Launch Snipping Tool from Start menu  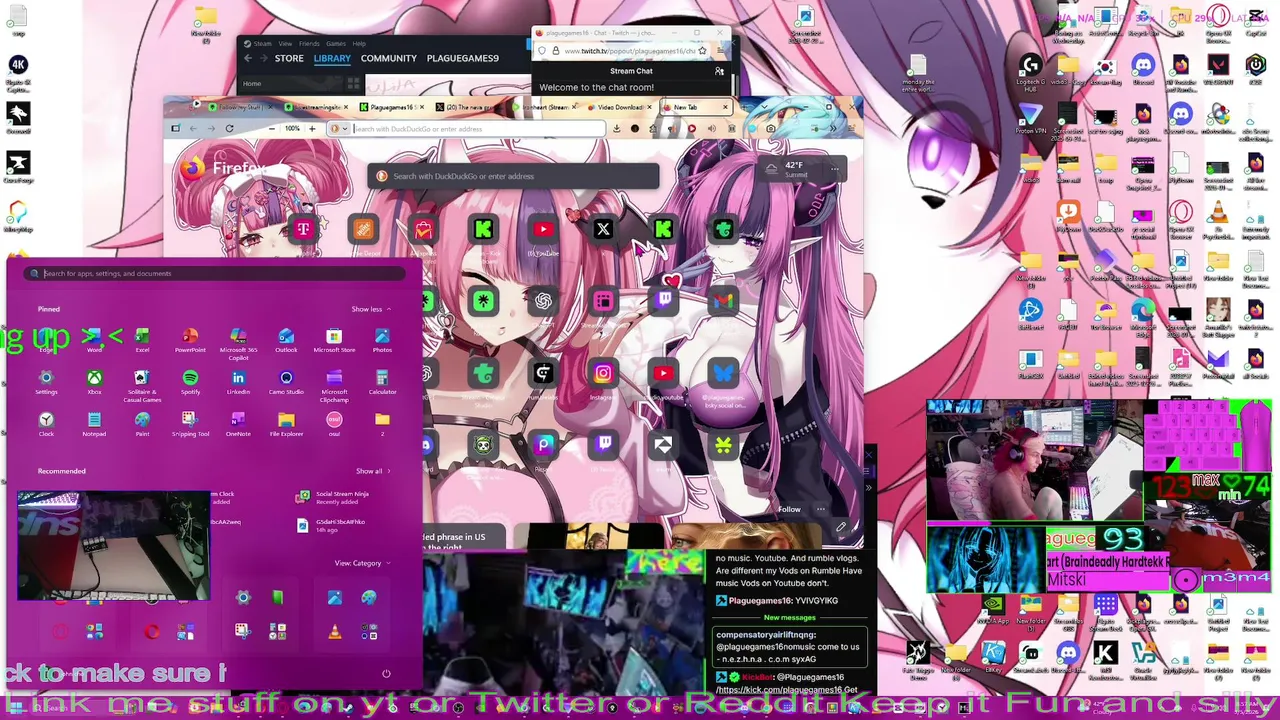pyautogui.click(x=190, y=424)
